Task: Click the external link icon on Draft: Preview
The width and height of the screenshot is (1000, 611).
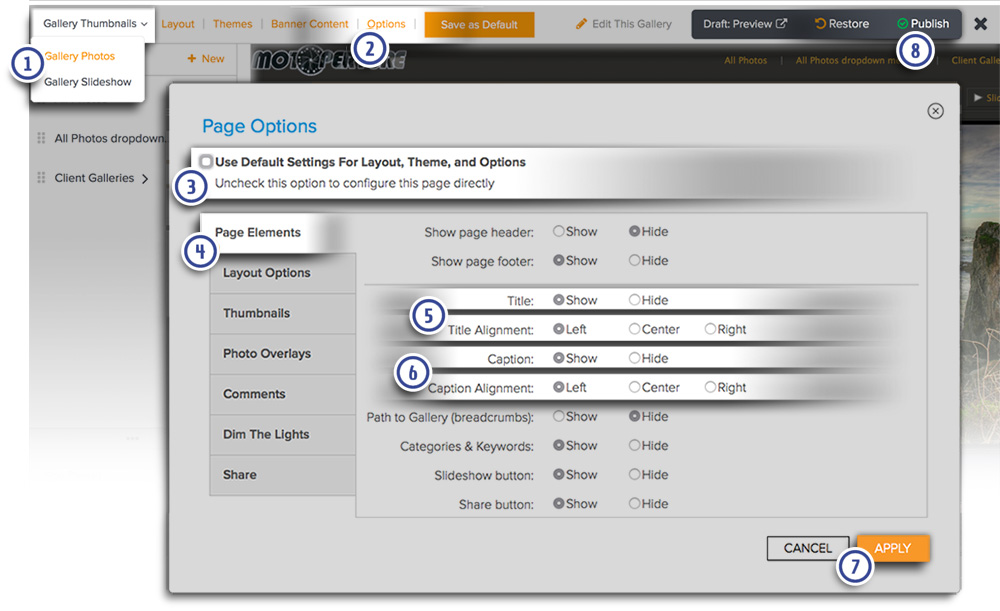Action: [x=781, y=24]
